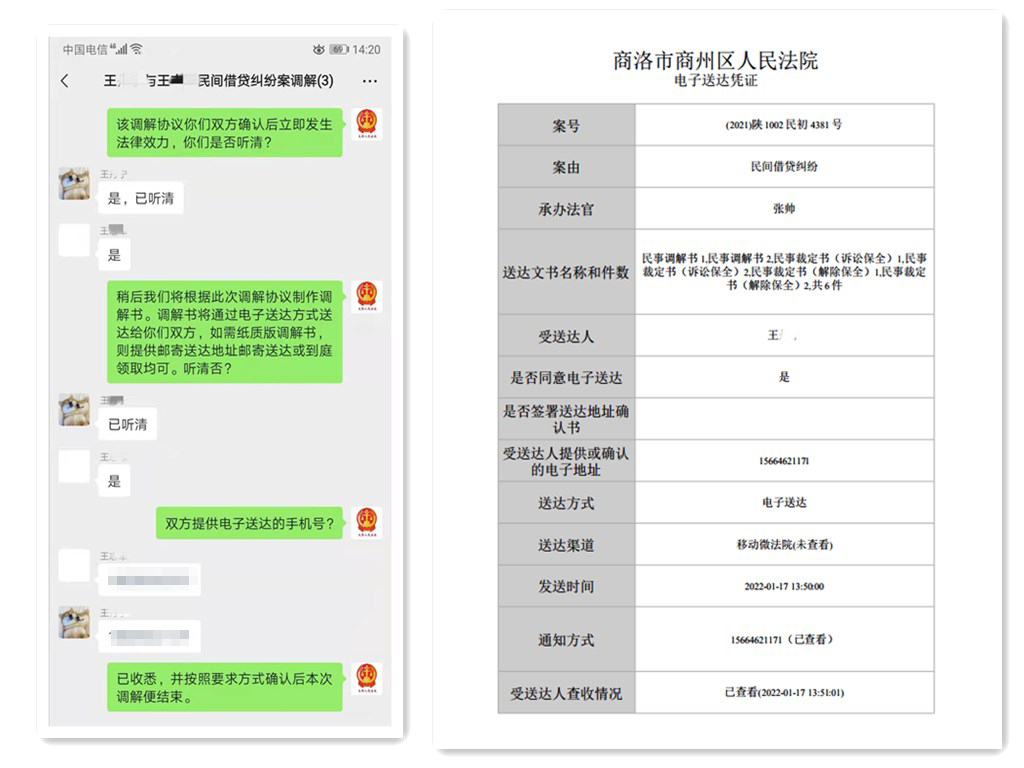This screenshot has width=1024, height=768.
Task: Click the document title 商洛市商州区人民法院
Action: pos(715,61)
